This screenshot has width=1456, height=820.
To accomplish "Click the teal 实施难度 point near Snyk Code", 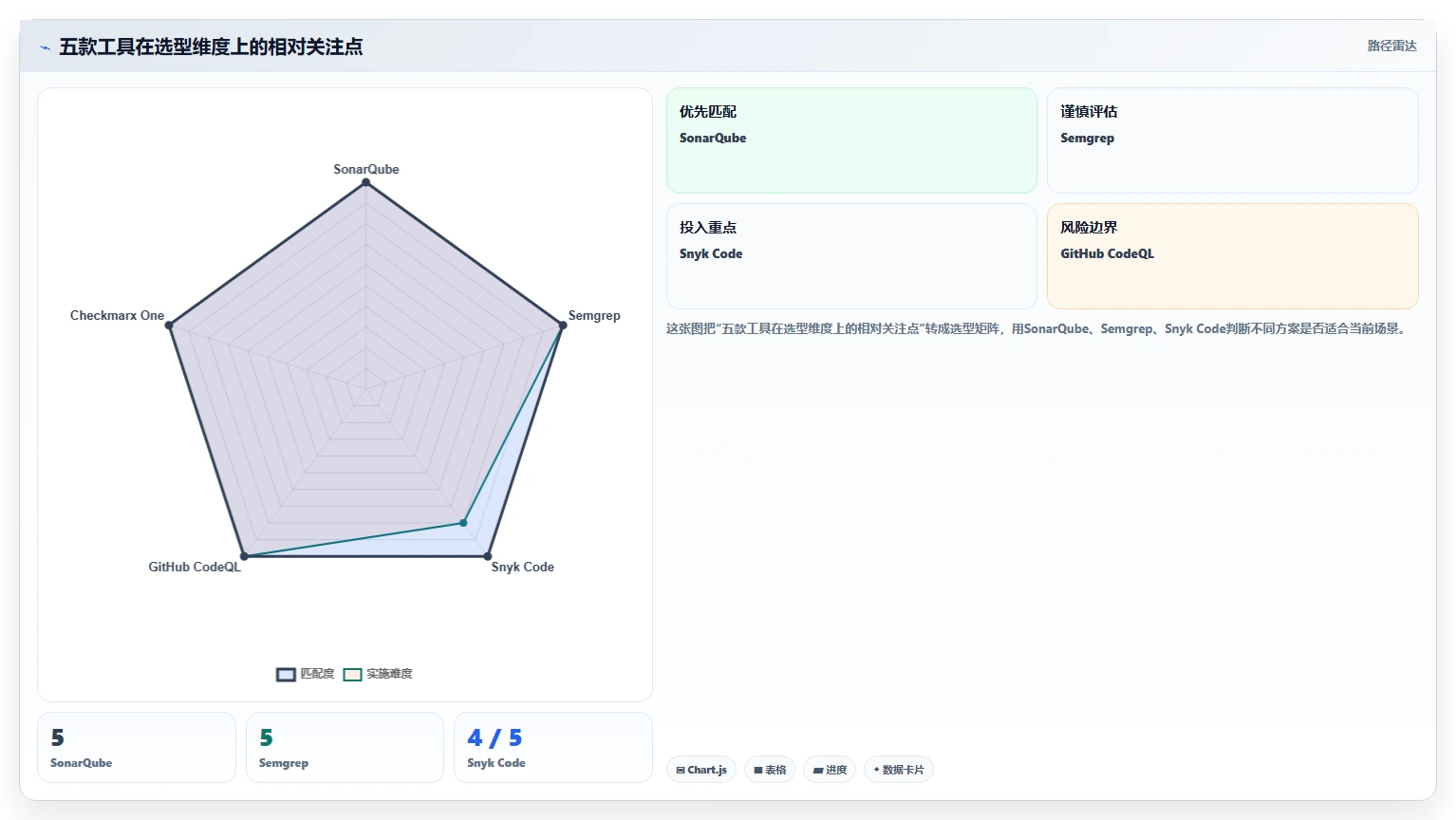I will click(463, 523).
